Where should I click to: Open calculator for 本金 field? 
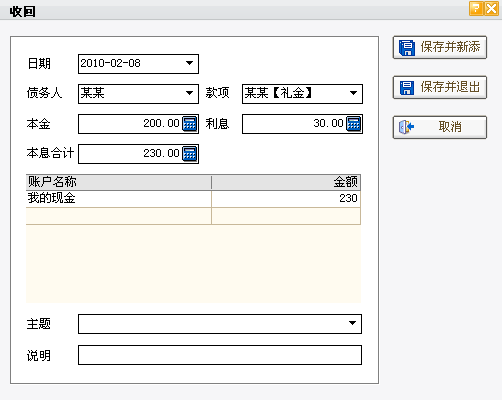click(190, 124)
